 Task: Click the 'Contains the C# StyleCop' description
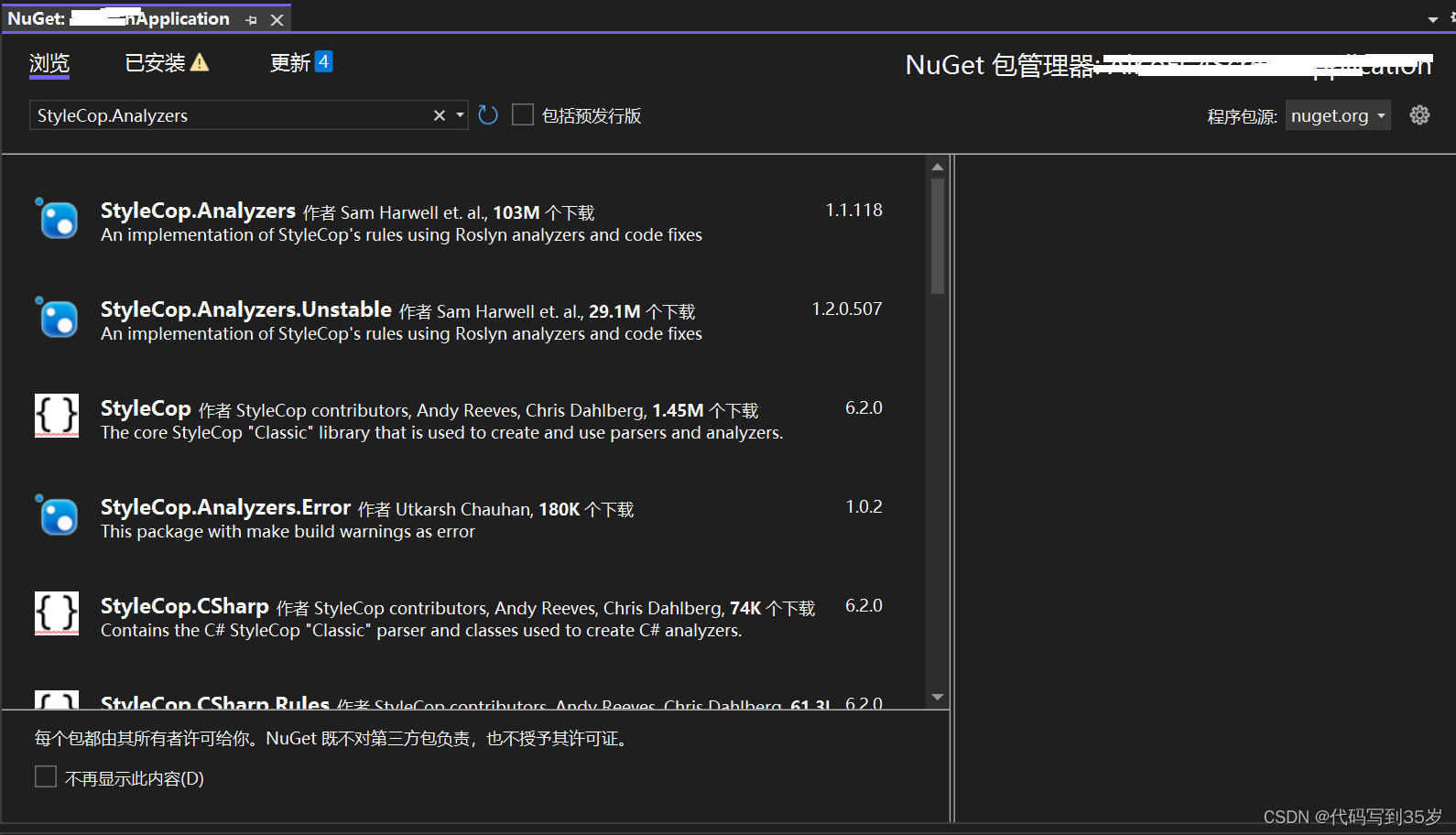(x=421, y=631)
